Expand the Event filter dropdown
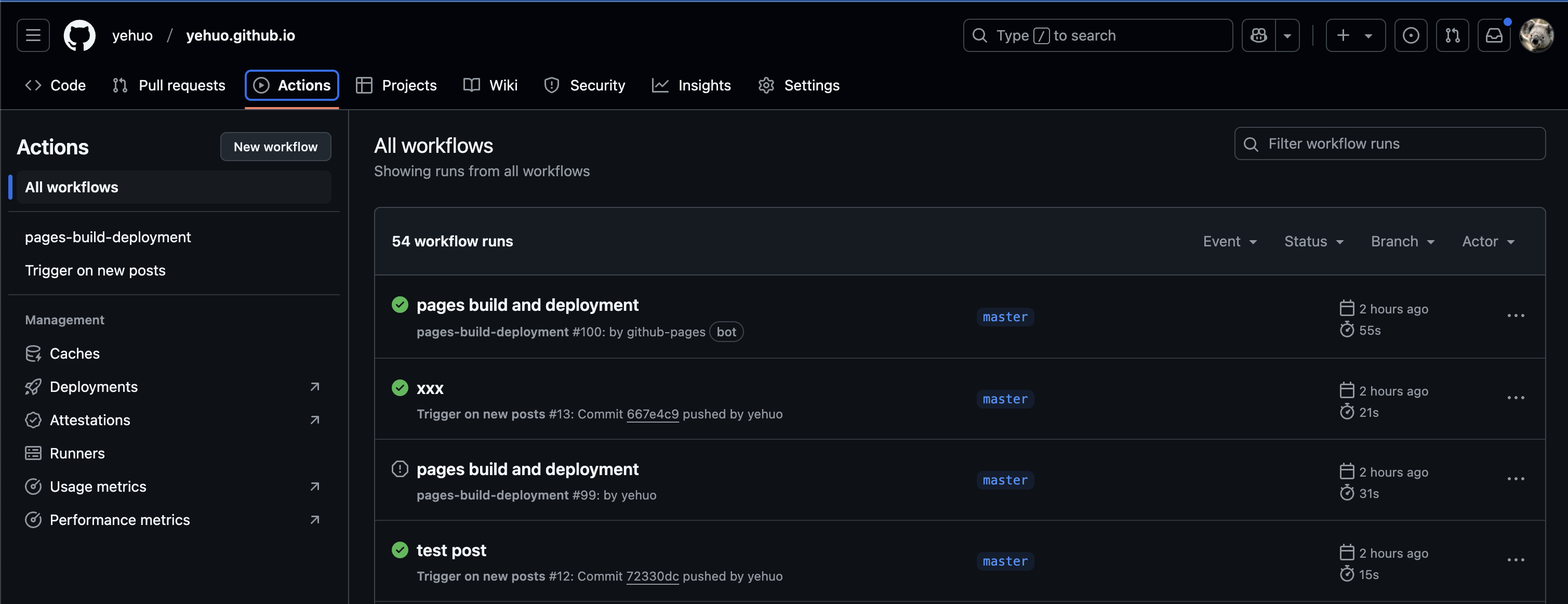The height and width of the screenshot is (604, 1568). point(1230,242)
